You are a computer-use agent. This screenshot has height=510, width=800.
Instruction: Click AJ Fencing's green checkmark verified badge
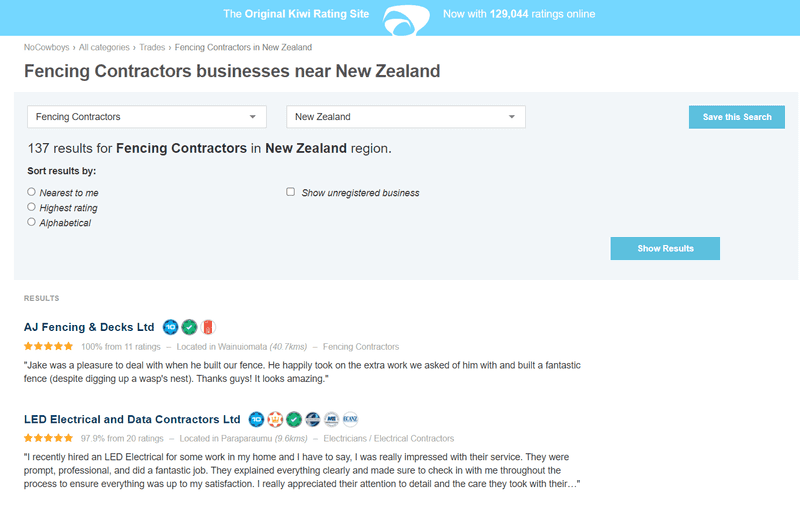coord(189,327)
